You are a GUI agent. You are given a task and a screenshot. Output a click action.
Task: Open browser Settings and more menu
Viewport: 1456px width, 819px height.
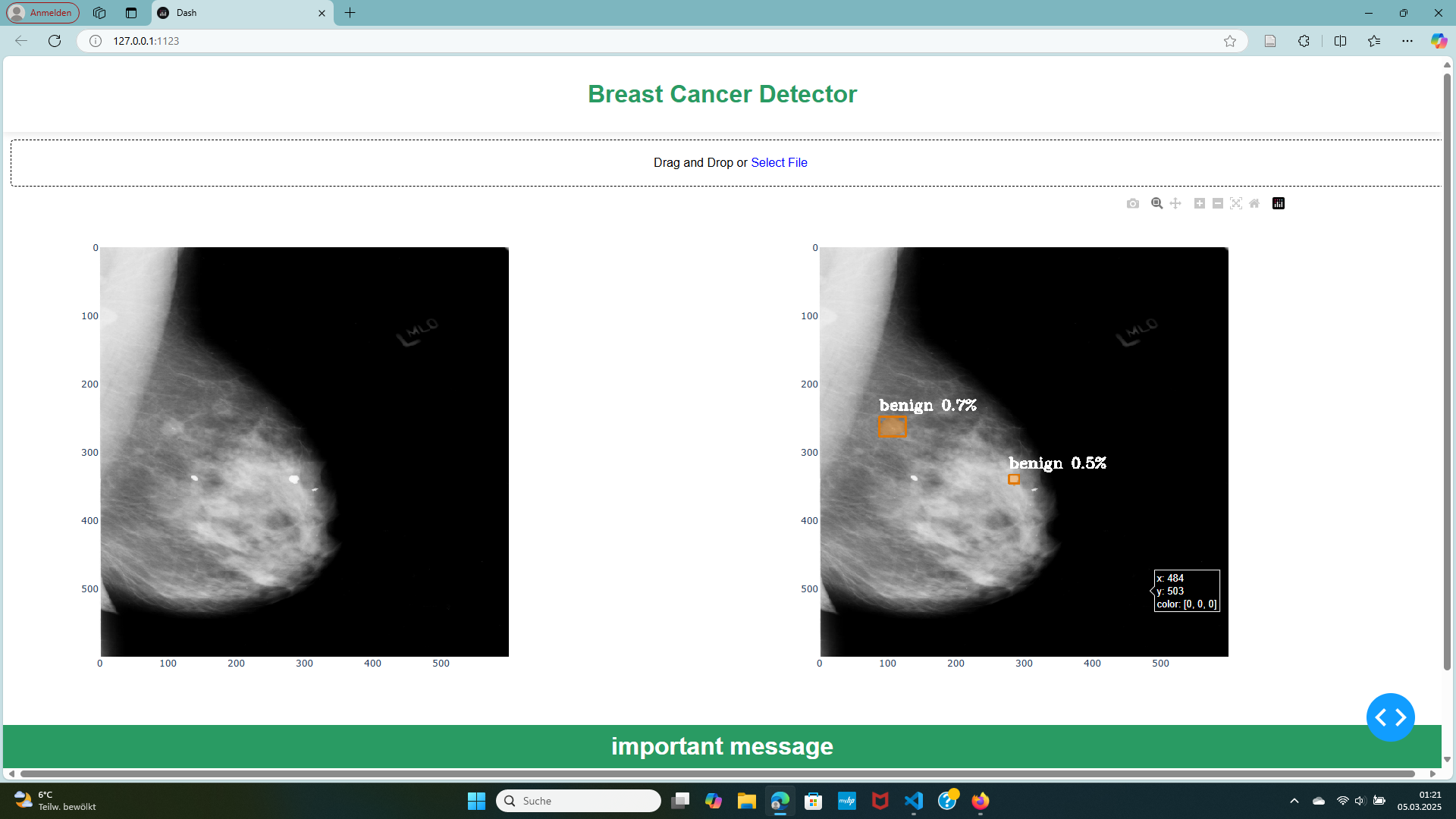(1407, 41)
